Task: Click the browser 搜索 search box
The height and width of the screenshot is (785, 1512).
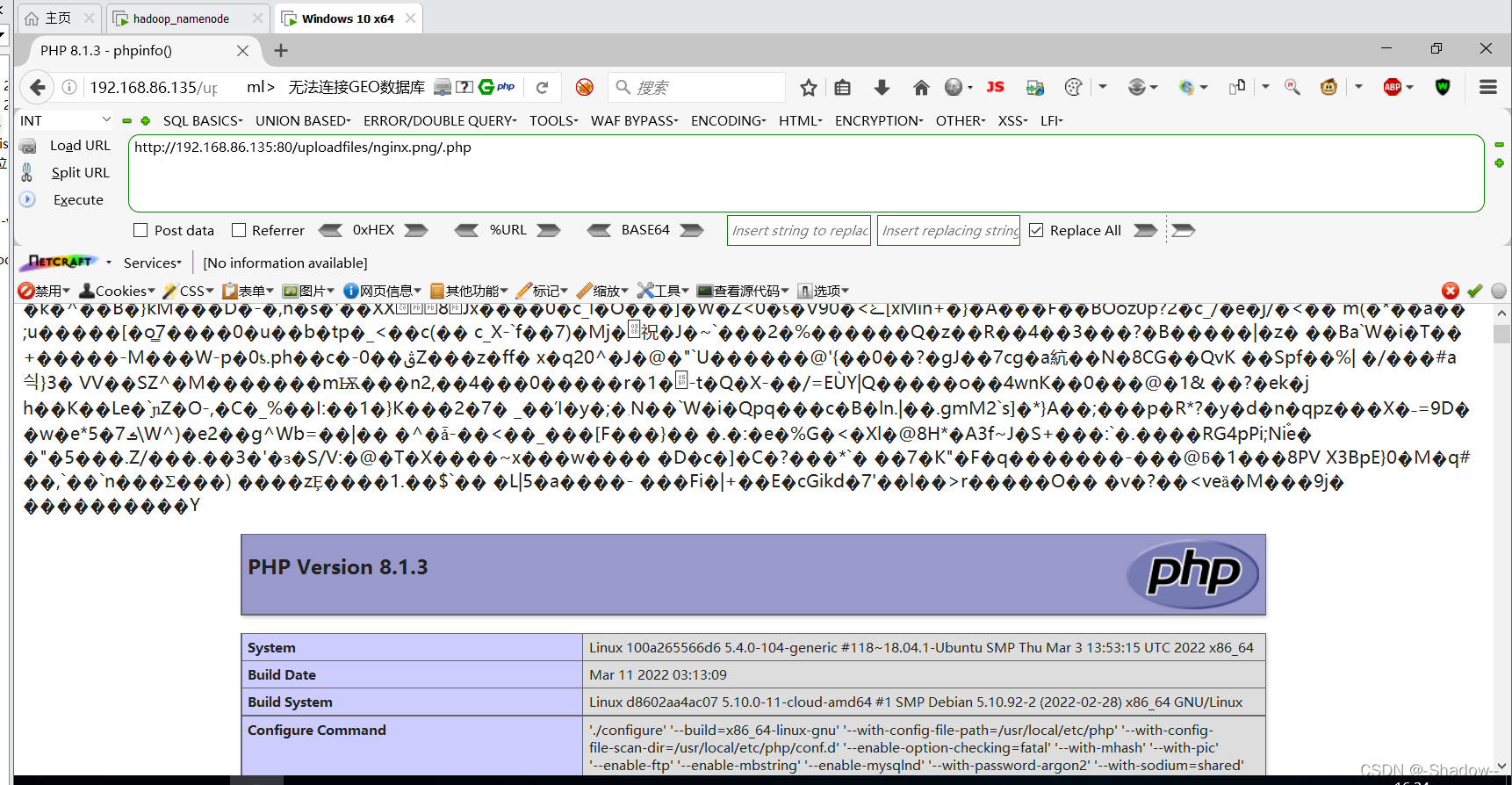Action: coord(696,87)
